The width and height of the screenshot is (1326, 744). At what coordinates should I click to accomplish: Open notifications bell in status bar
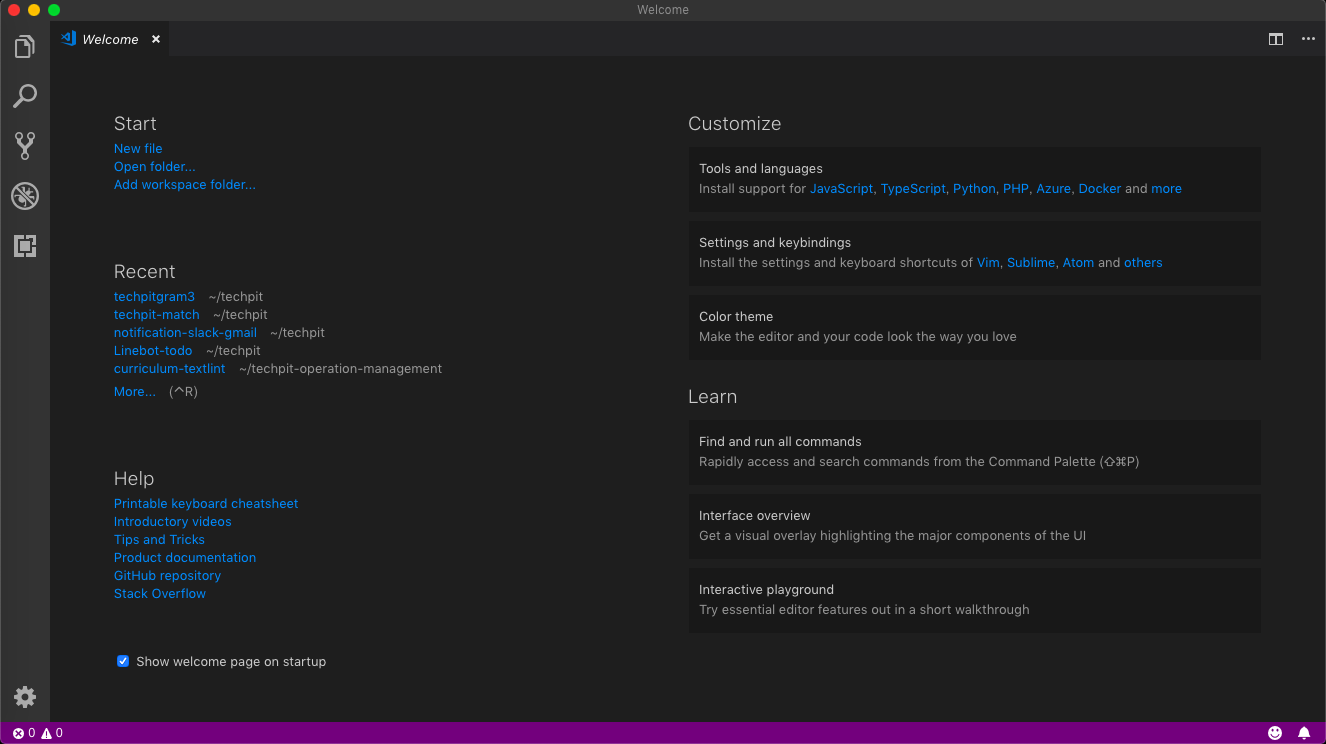tap(1304, 733)
